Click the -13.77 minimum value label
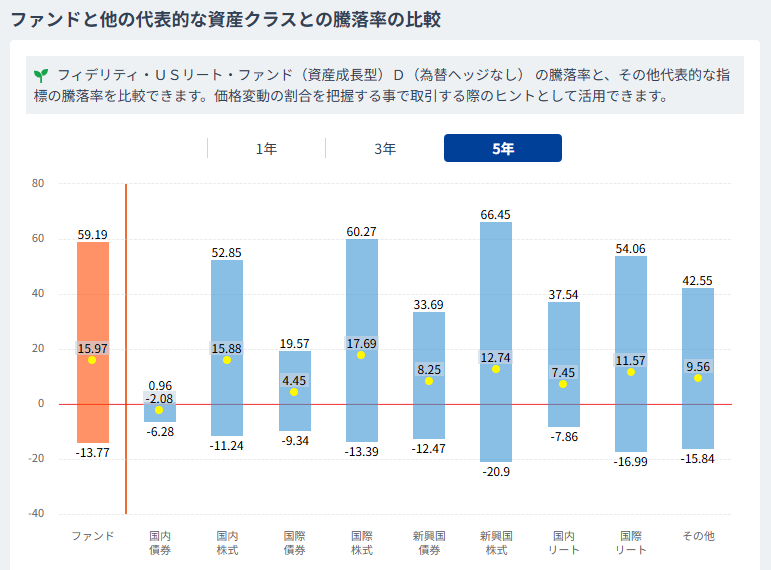The width and height of the screenshot is (771, 570). [92, 452]
